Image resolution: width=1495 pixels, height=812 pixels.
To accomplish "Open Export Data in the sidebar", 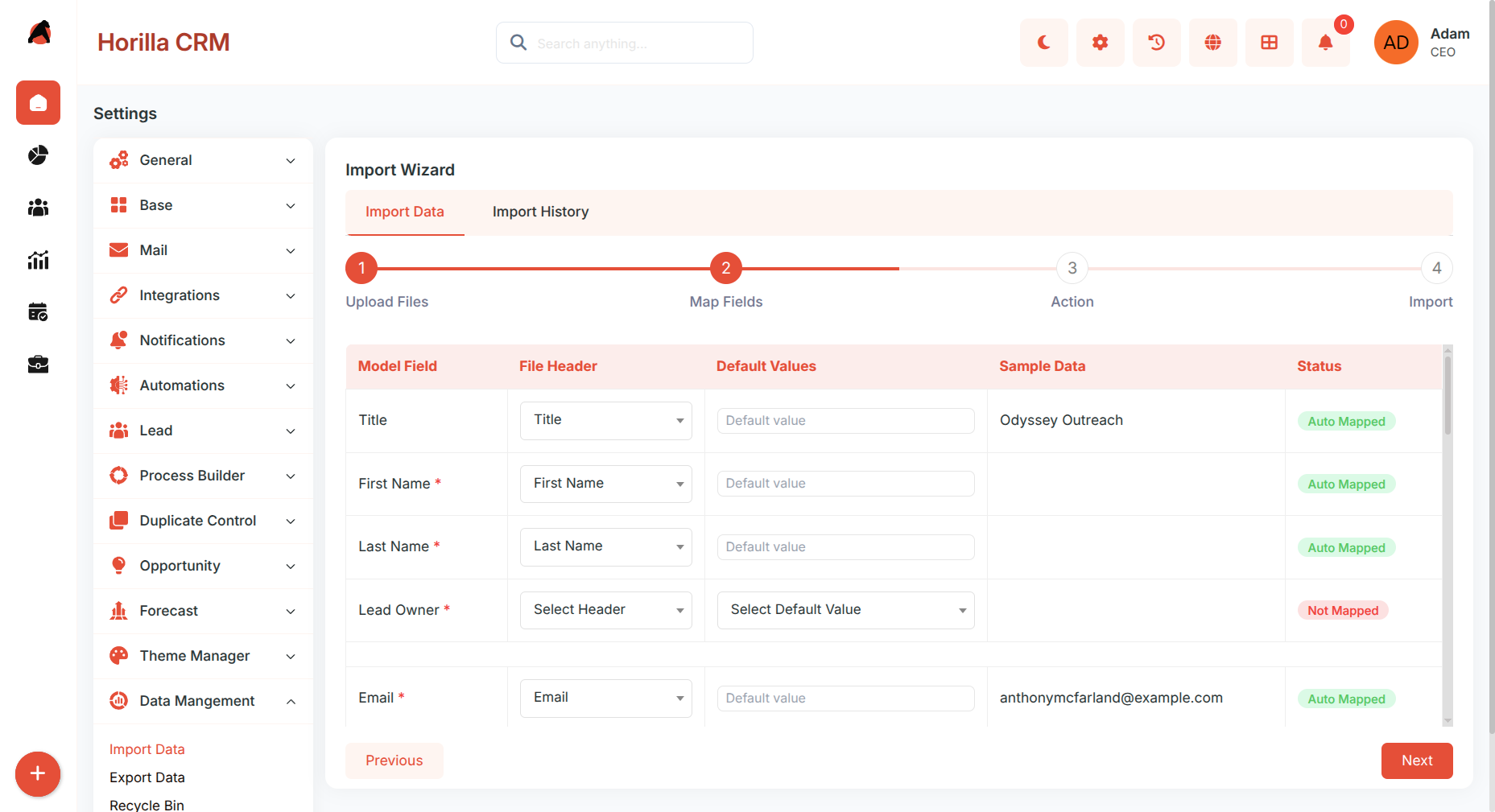I will click(x=147, y=777).
